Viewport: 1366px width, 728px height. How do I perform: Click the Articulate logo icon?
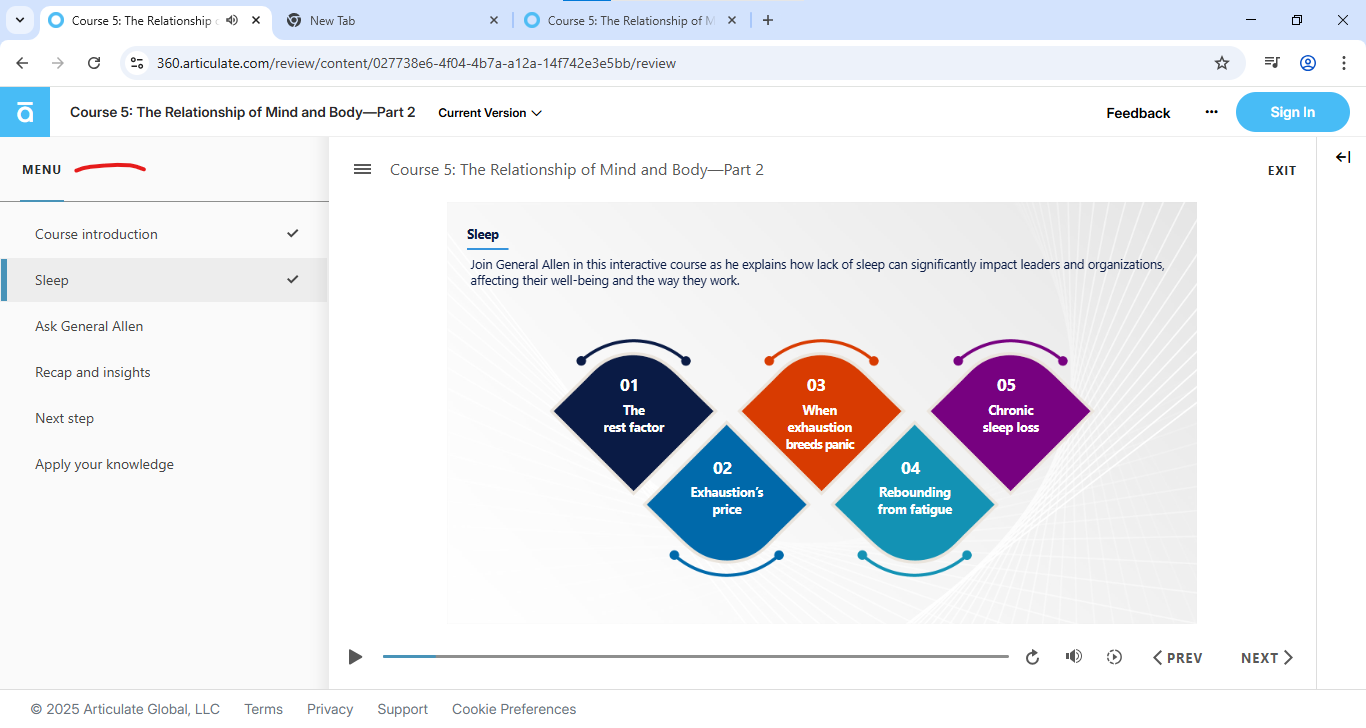(24, 112)
